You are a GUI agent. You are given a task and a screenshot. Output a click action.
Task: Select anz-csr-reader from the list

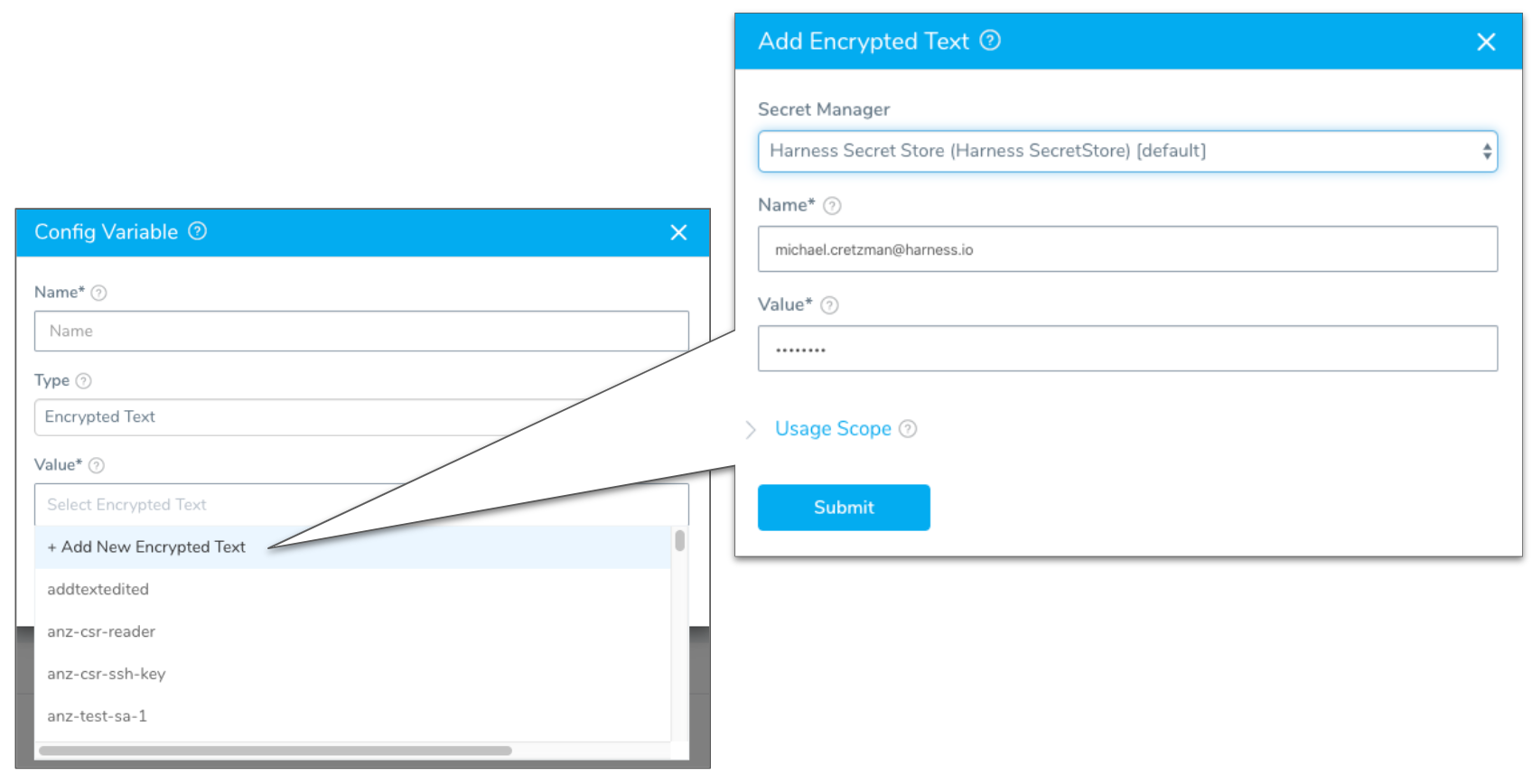click(353, 632)
